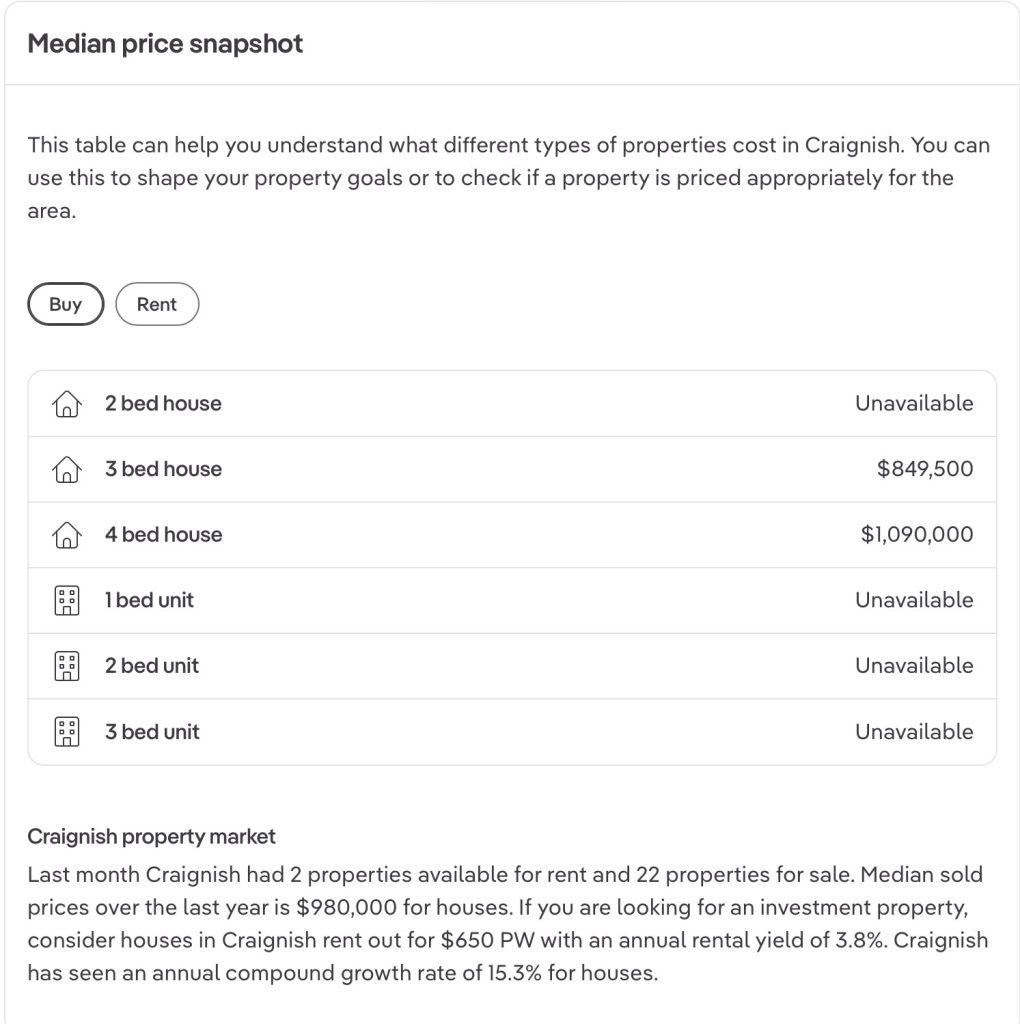
Task: Click Unavailable in the 2 bed house row
Action: pyautogui.click(x=913, y=404)
